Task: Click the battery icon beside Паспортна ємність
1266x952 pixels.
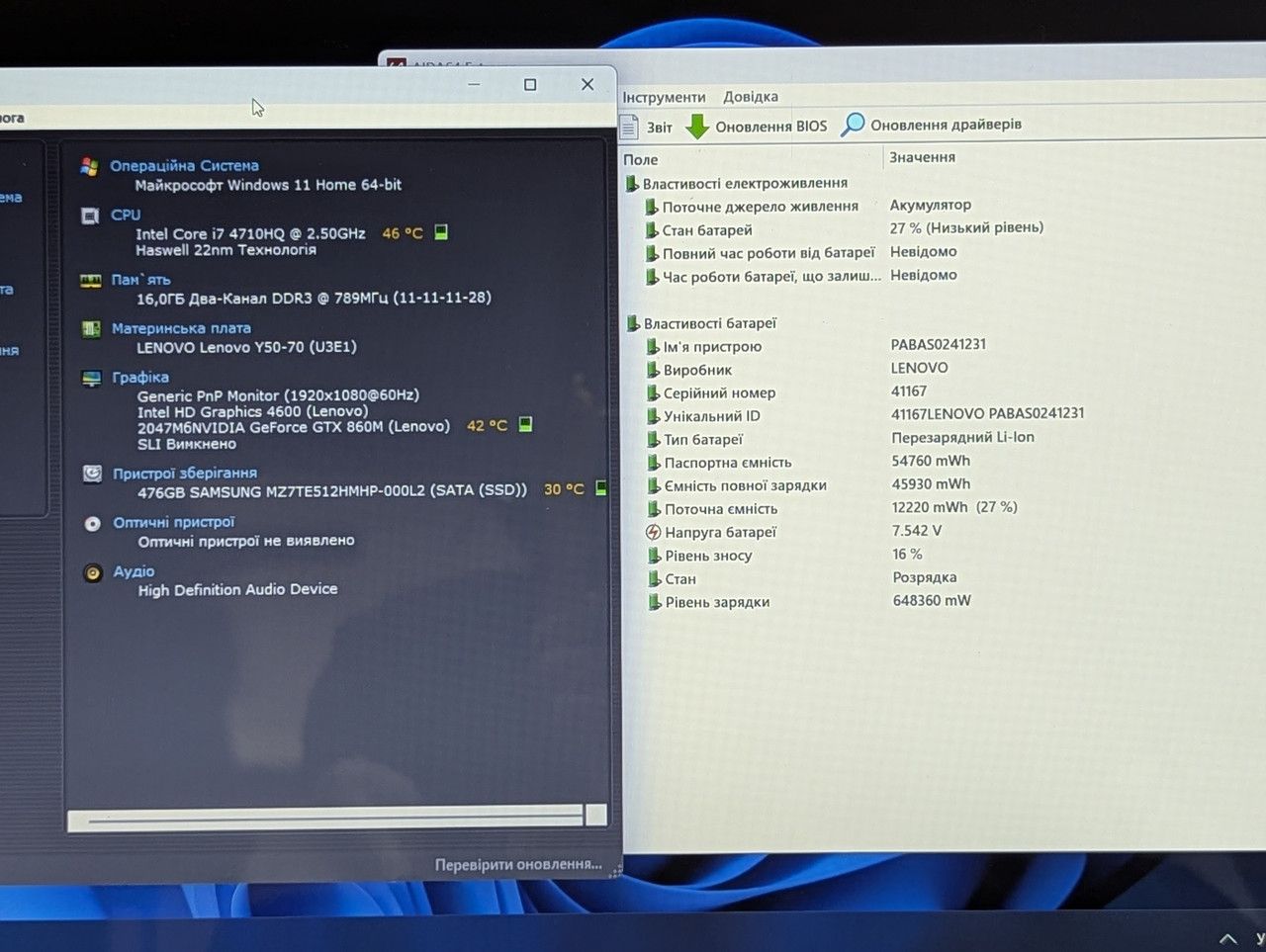Action: pos(653,463)
